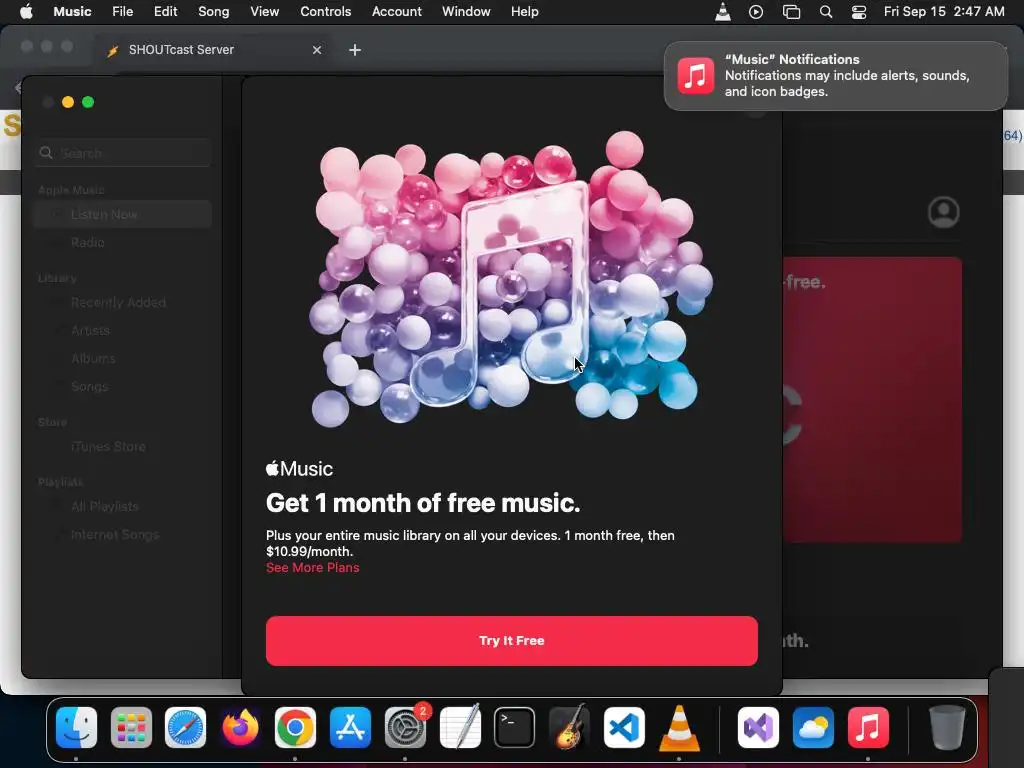The image size is (1024, 768).
Task: Open the Controls menu
Action: [x=325, y=11]
